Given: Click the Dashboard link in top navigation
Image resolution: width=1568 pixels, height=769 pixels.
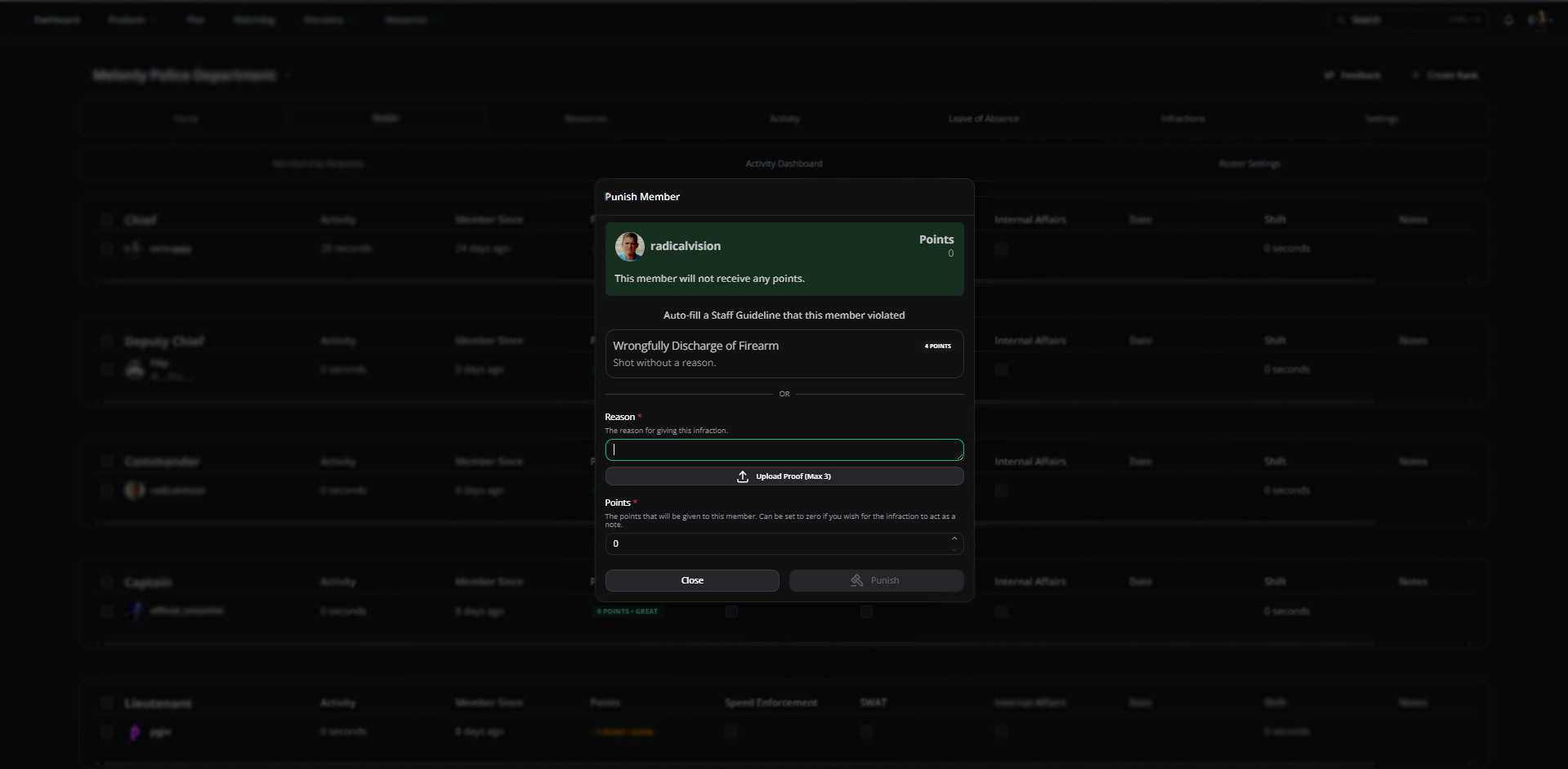Looking at the screenshot, I should [56, 20].
